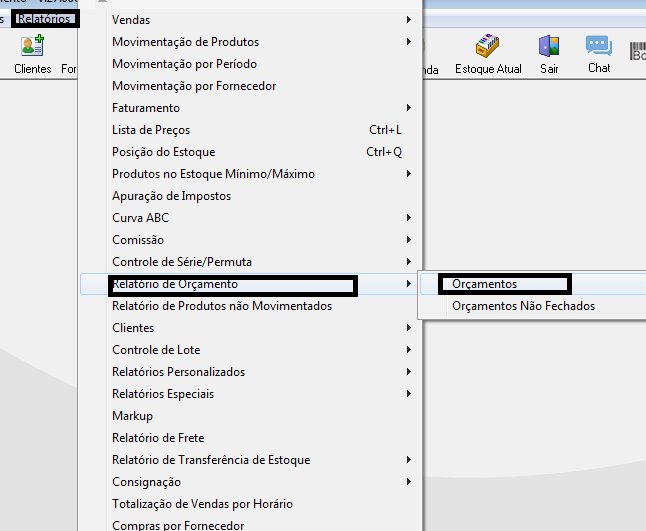The width and height of the screenshot is (646, 531).
Task: Open Compras por Fornecedor
Action: pyautogui.click(x=250, y=525)
